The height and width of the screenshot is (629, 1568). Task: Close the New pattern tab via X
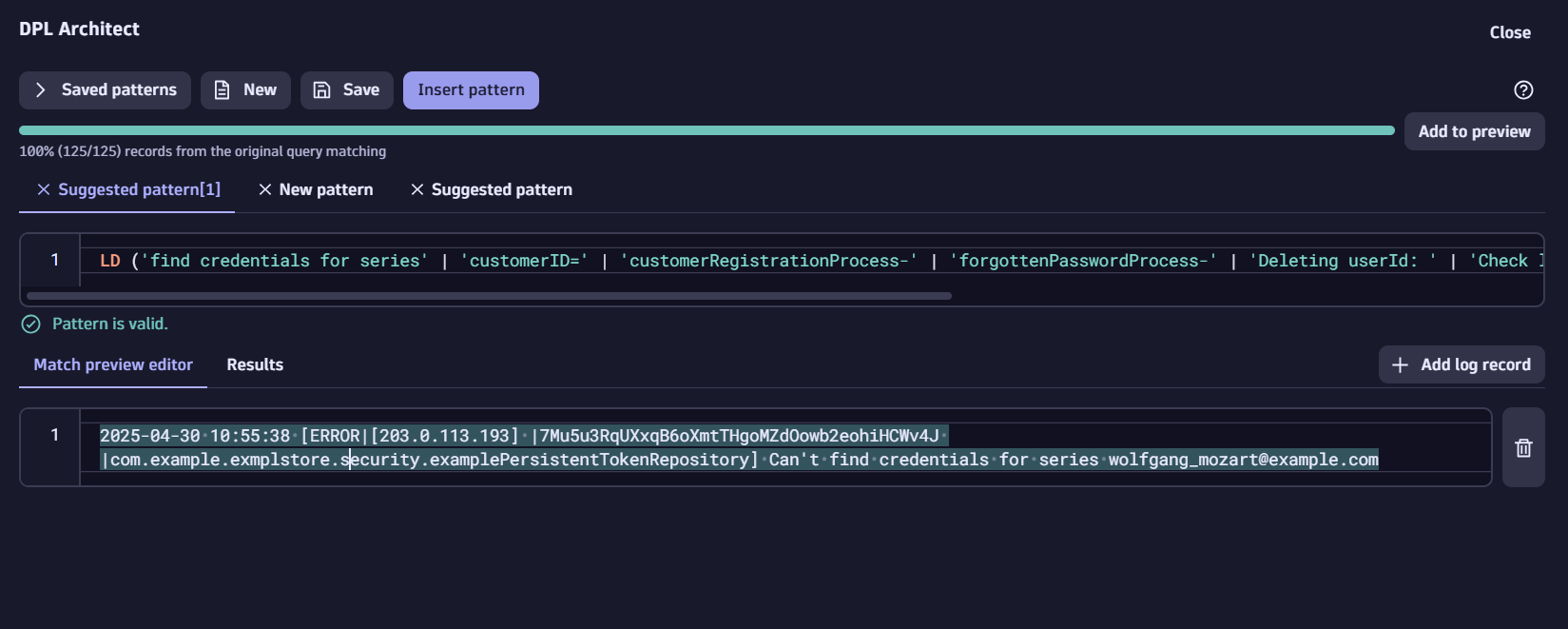pos(265,190)
